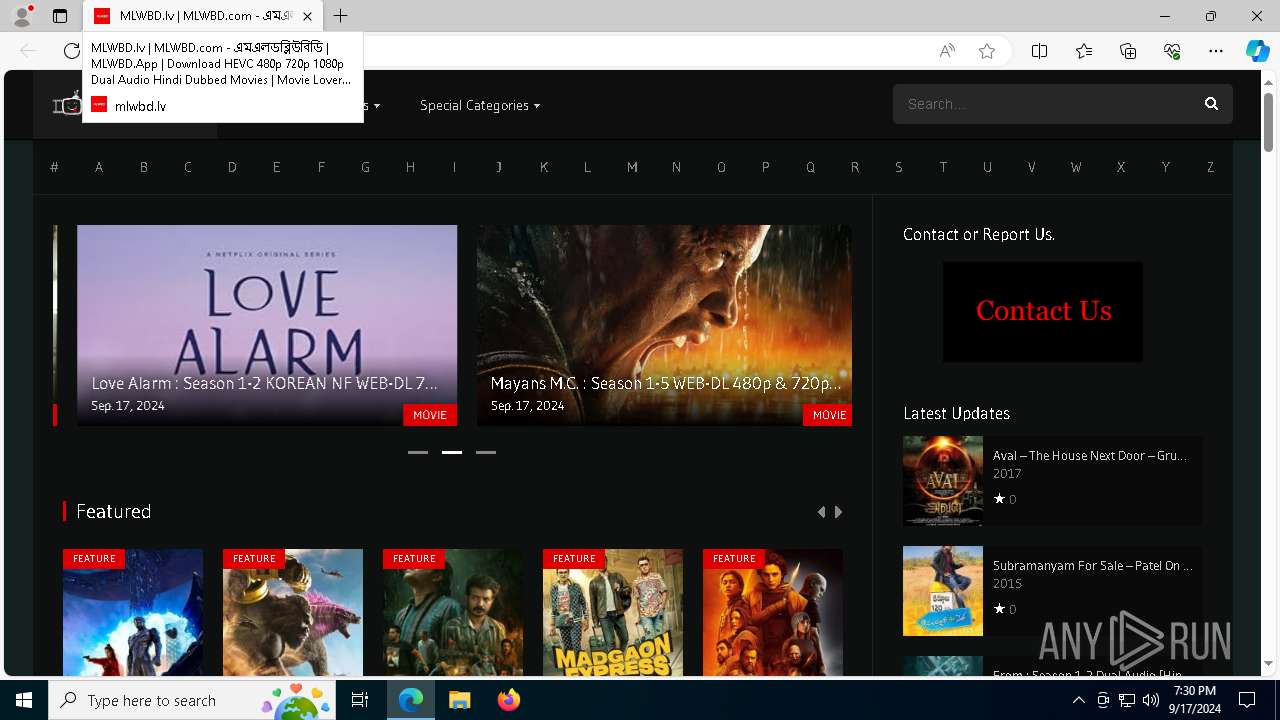Viewport: 1280px width, 720px height.
Task: Open split screen view
Action: pos(1039,51)
